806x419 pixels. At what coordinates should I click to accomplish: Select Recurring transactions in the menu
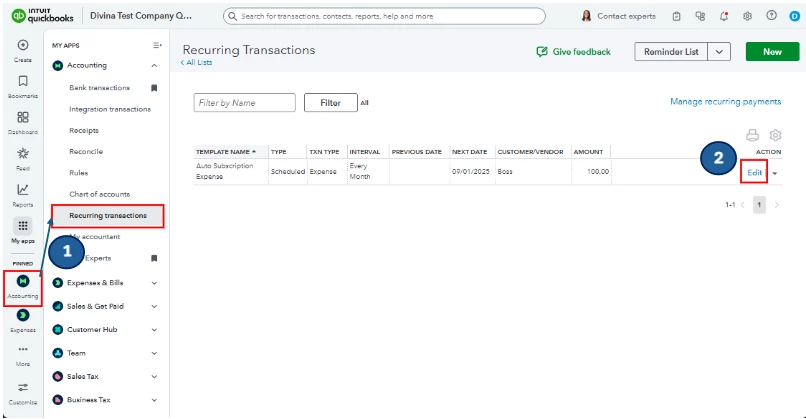coord(108,216)
